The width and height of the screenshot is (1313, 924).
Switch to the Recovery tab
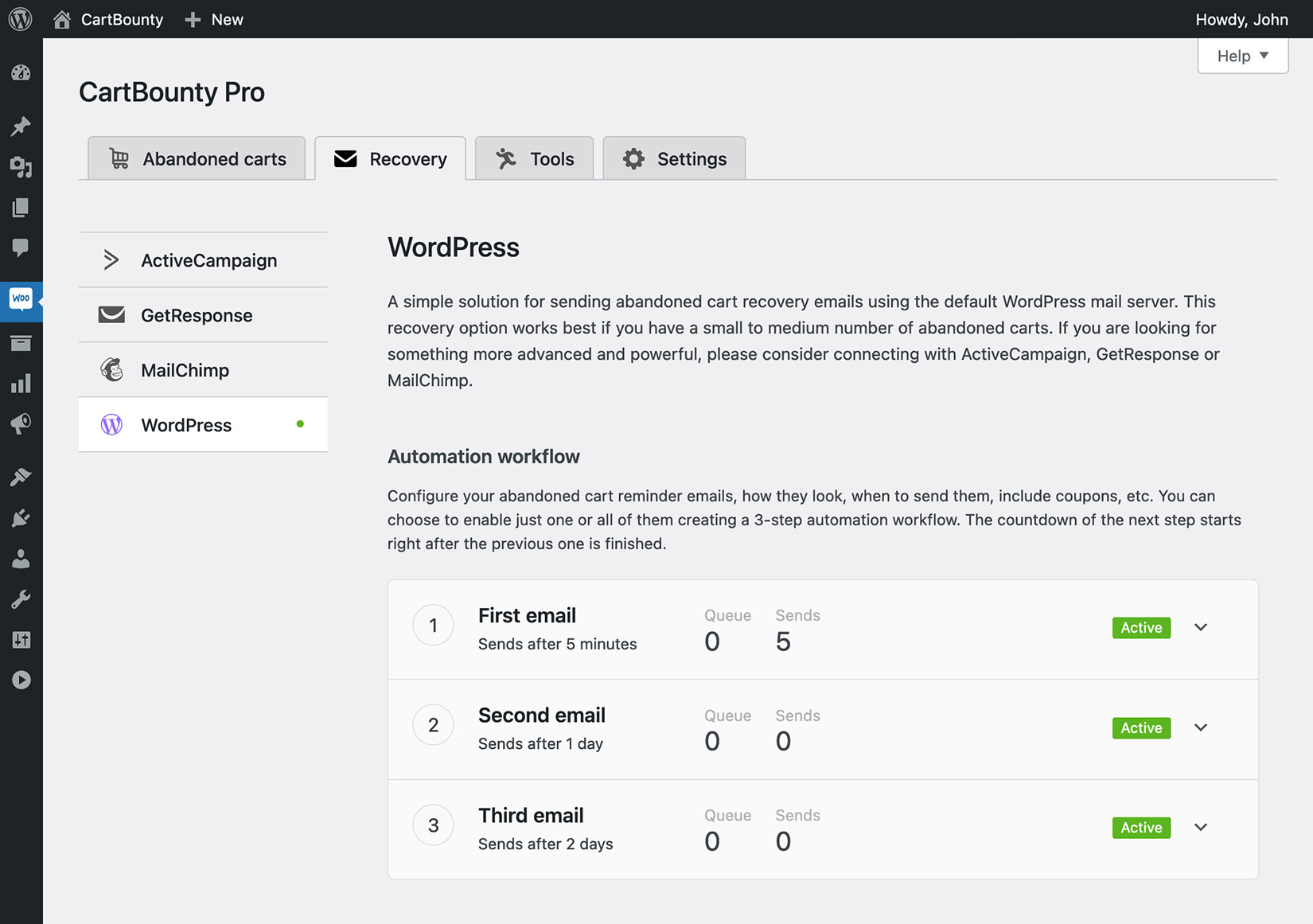(390, 158)
